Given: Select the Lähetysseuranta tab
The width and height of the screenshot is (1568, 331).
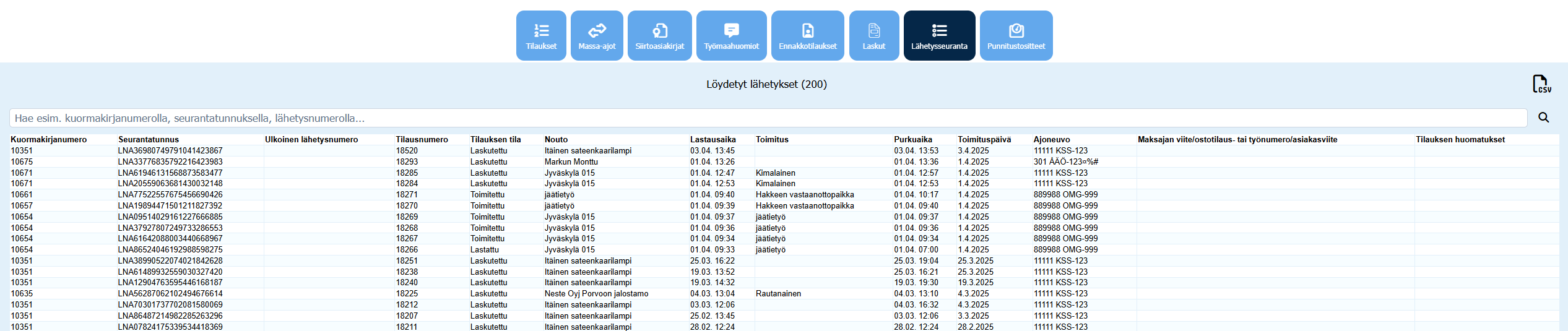Looking at the screenshot, I should coord(939,36).
